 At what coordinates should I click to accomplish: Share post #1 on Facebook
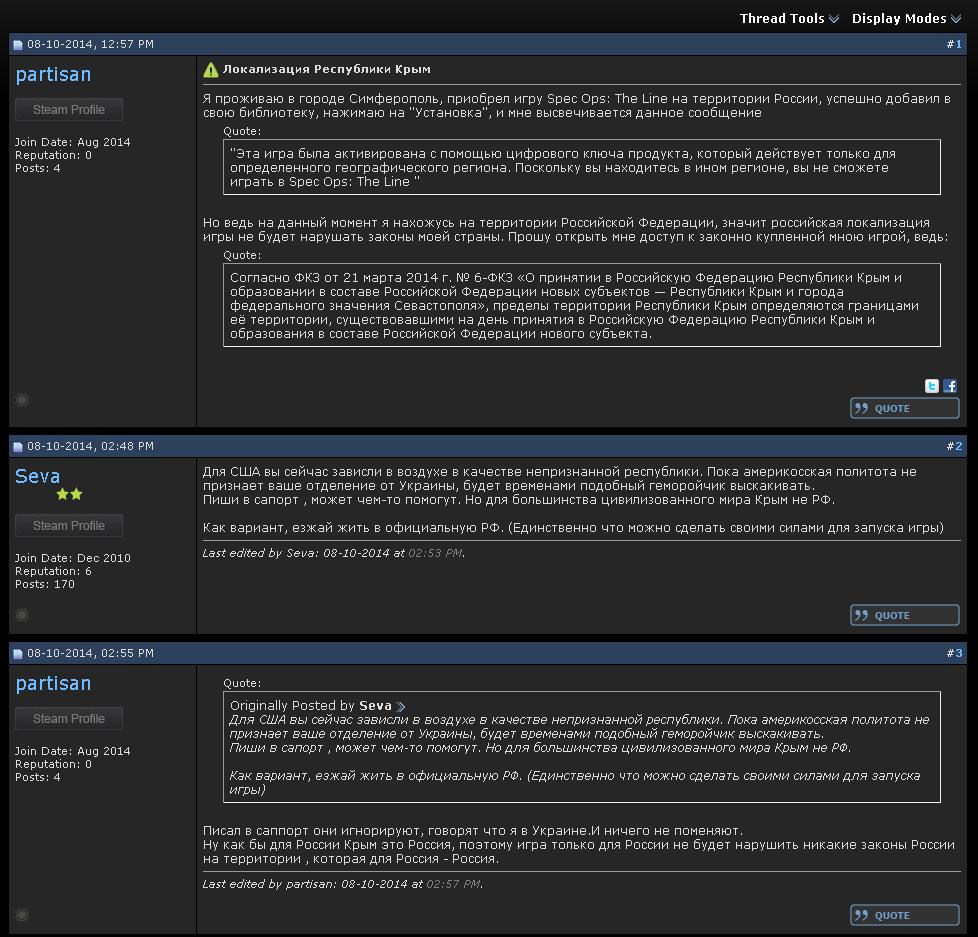(x=950, y=386)
